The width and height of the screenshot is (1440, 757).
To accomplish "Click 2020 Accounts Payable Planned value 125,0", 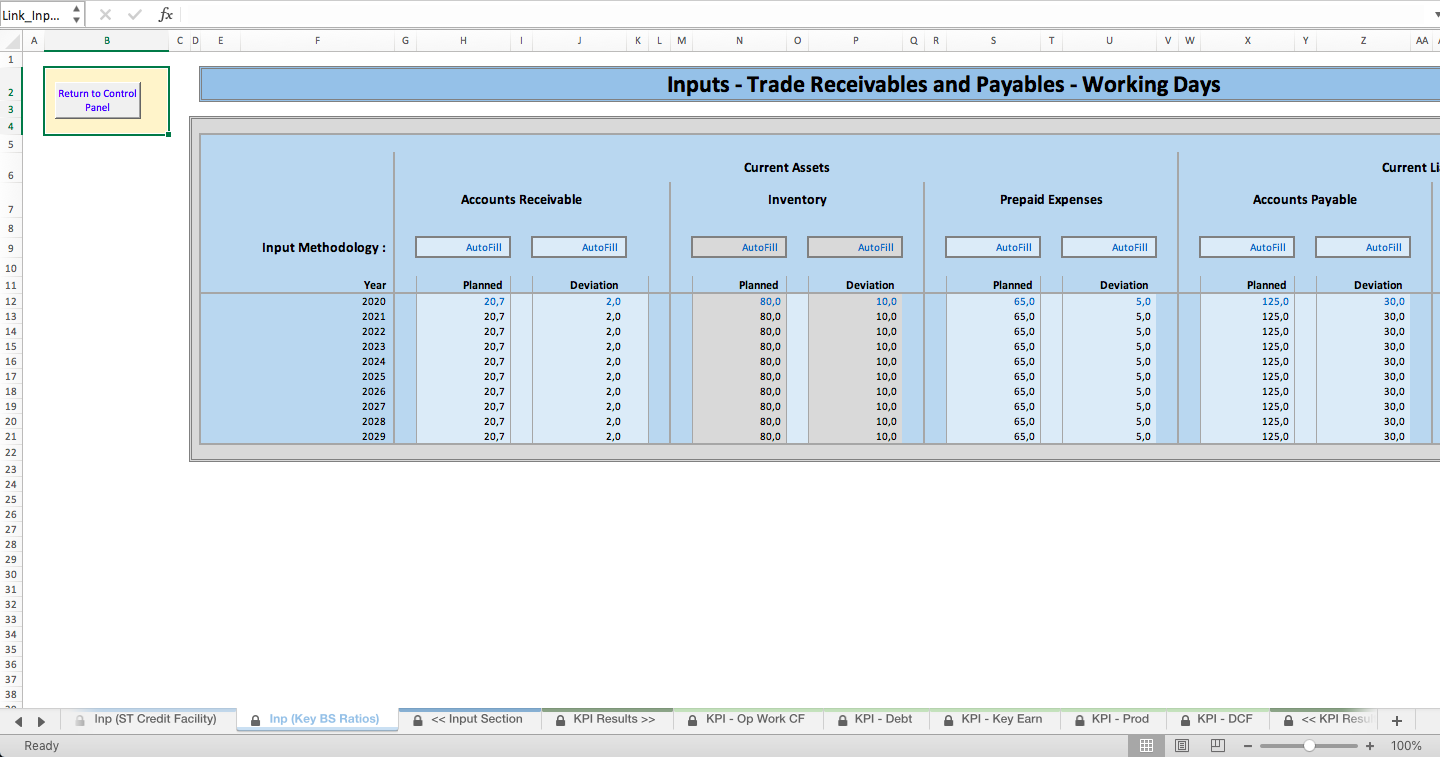I will (x=1248, y=301).
